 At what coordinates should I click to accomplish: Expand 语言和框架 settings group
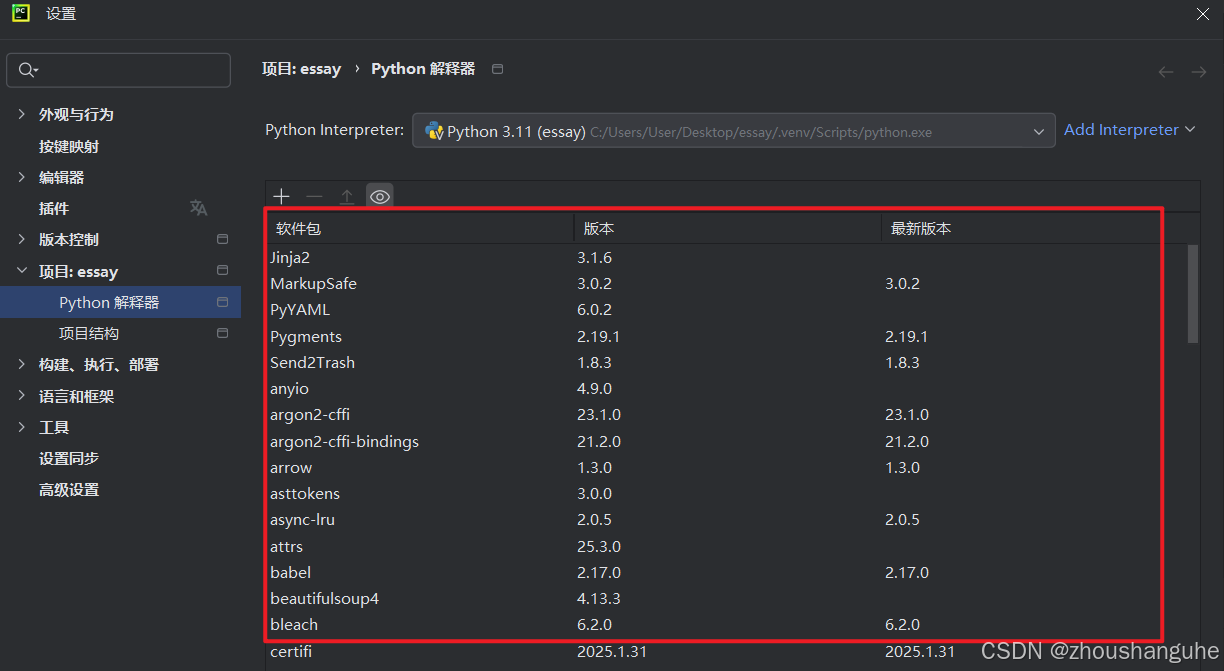pyautogui.click(x=21, y=396)
